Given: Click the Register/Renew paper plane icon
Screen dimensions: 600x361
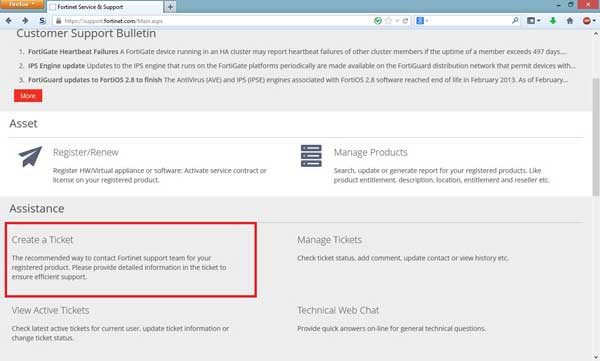Looking at the screenshot, I should coord(30,156).
